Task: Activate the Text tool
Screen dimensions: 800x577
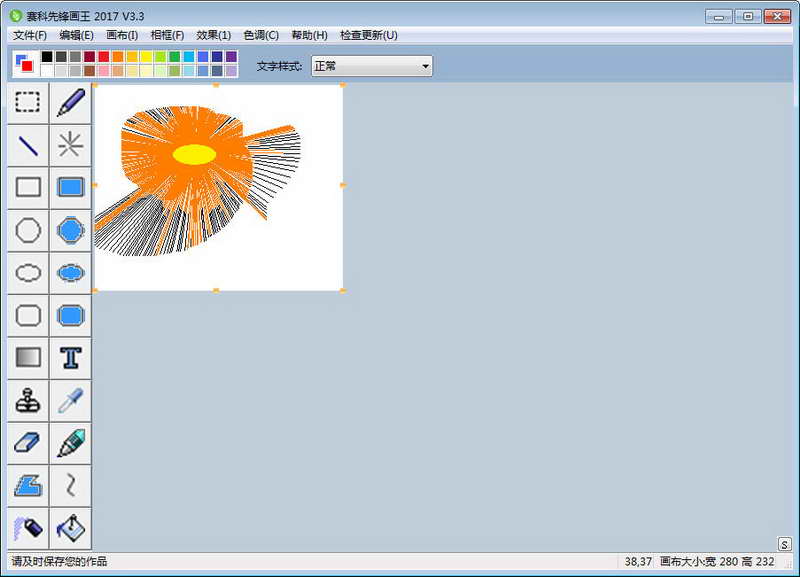Action: [70, 357]
